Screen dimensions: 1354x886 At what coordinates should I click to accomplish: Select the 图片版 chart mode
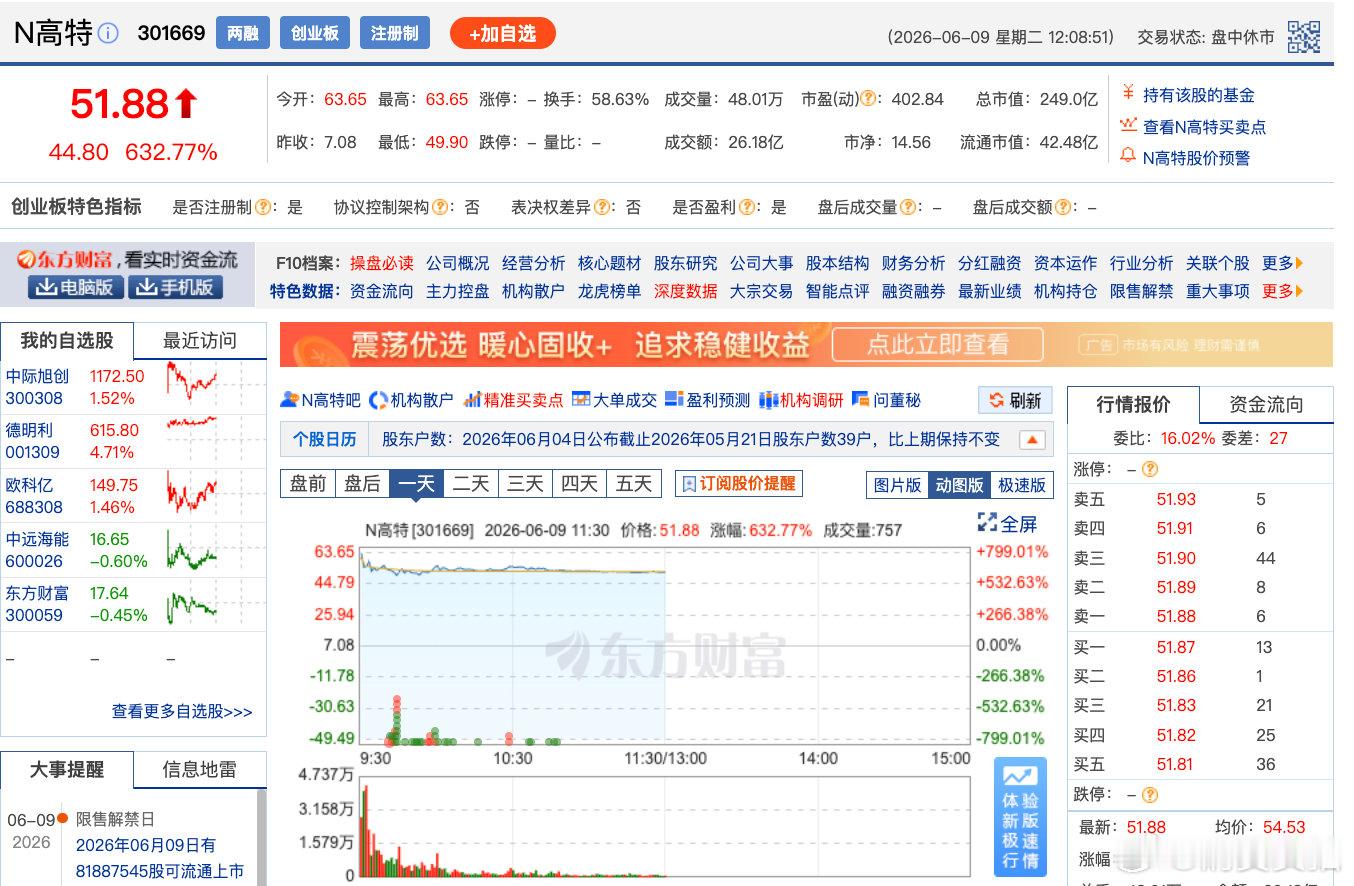(897, 485)
